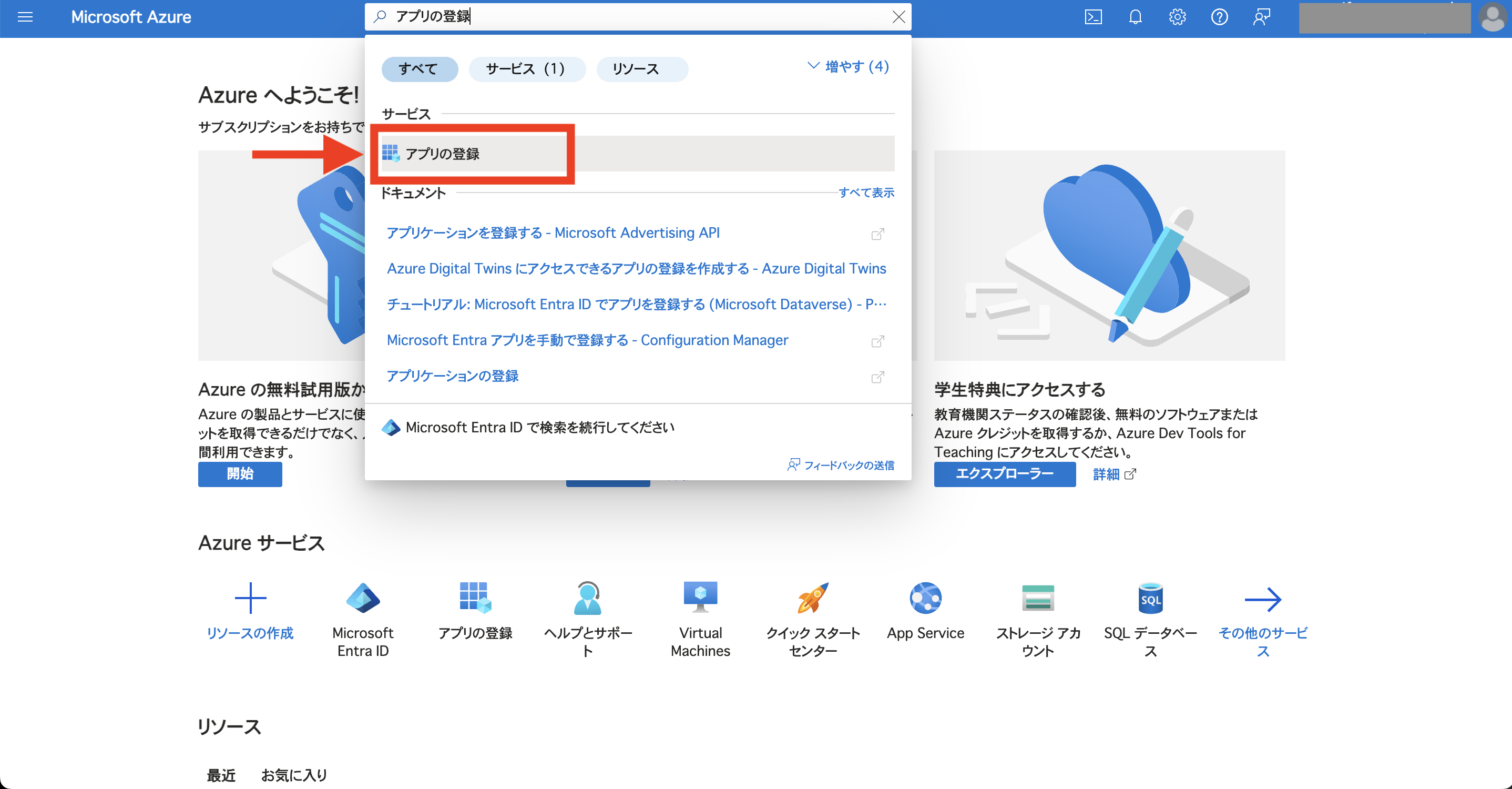
Task: Open Cloud Shell
Action: tap(1093, 17)
